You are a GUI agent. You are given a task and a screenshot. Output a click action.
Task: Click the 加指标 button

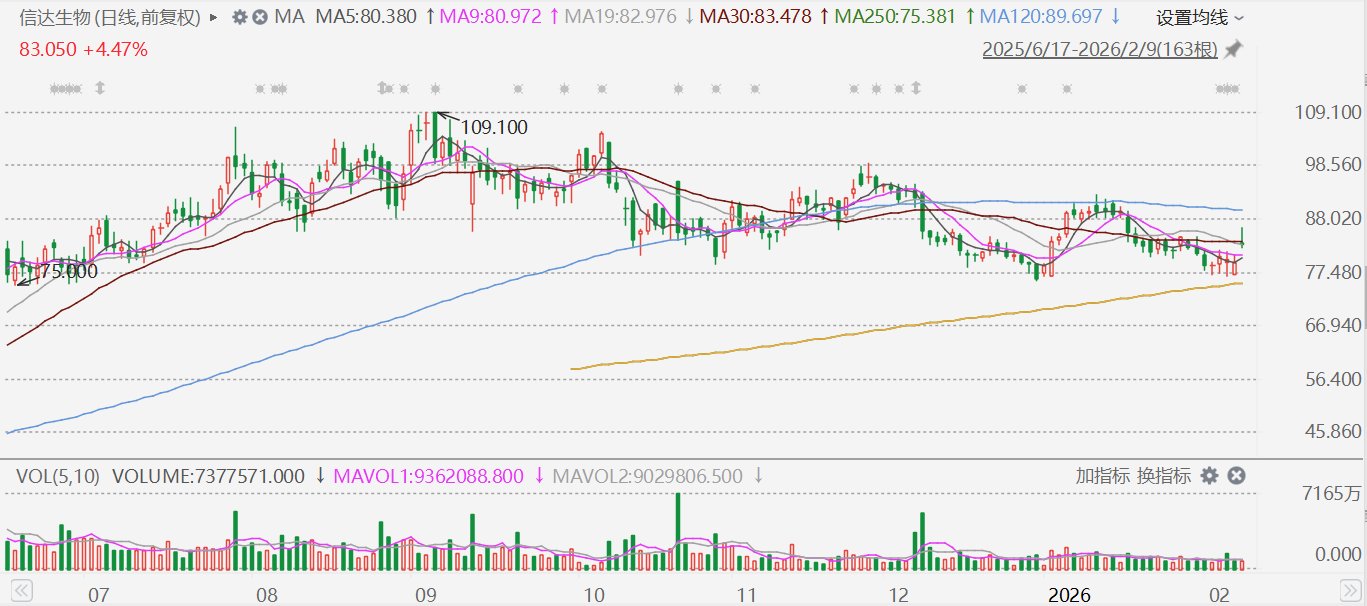click(x=1103, y=476)
